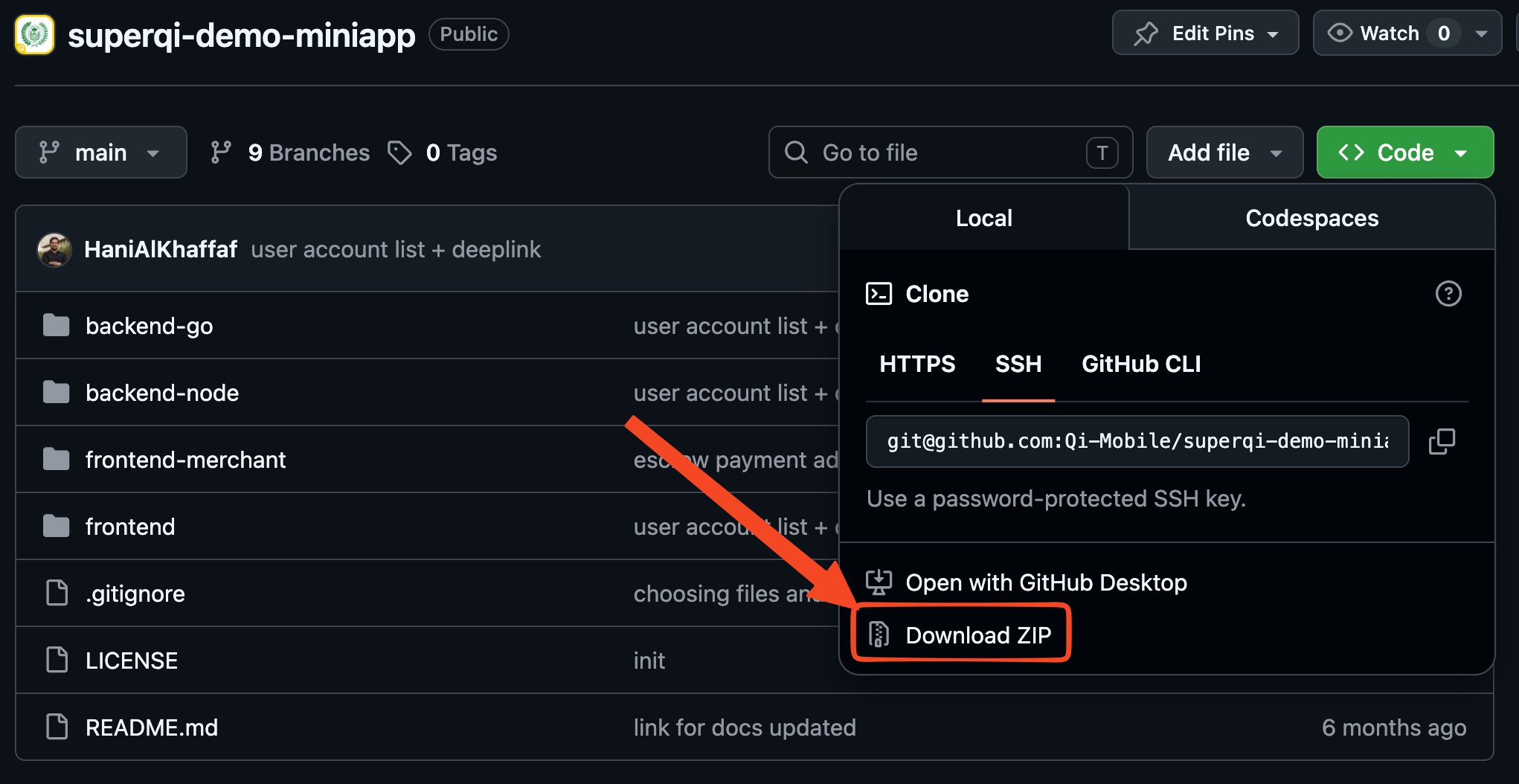The height and width of the screenshot is (784, 1519).
Task: Click the repository avatar logo
Action: [x=34, y=34]
